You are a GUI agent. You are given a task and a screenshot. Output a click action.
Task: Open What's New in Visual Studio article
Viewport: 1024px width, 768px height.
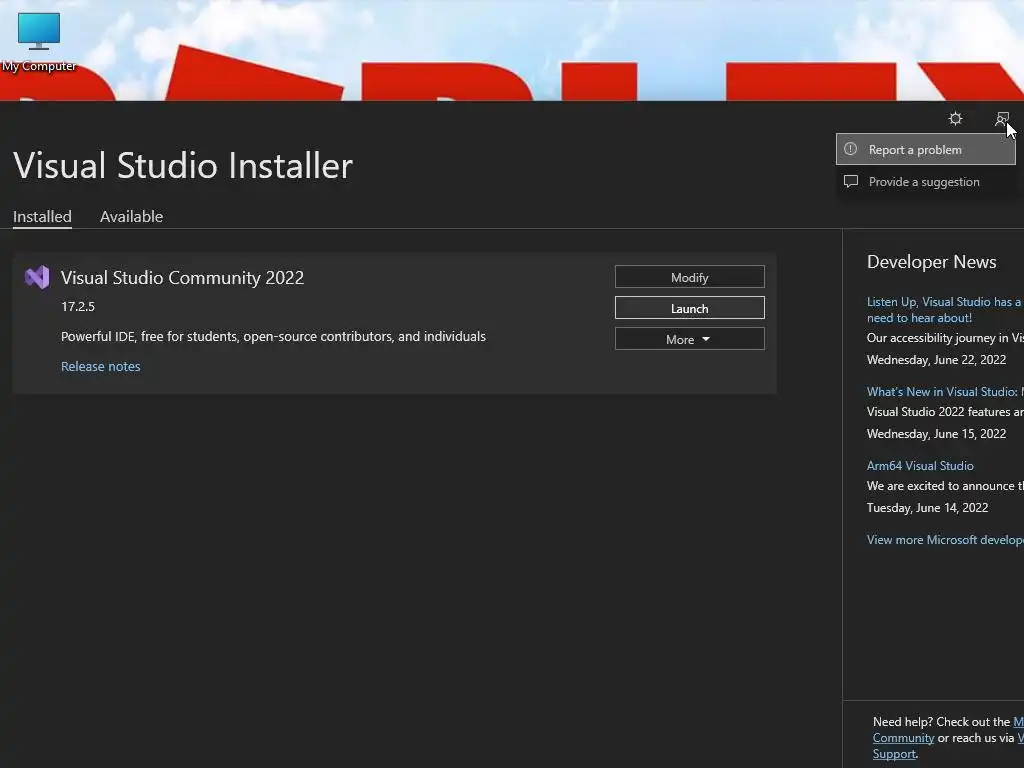(945, 392)
